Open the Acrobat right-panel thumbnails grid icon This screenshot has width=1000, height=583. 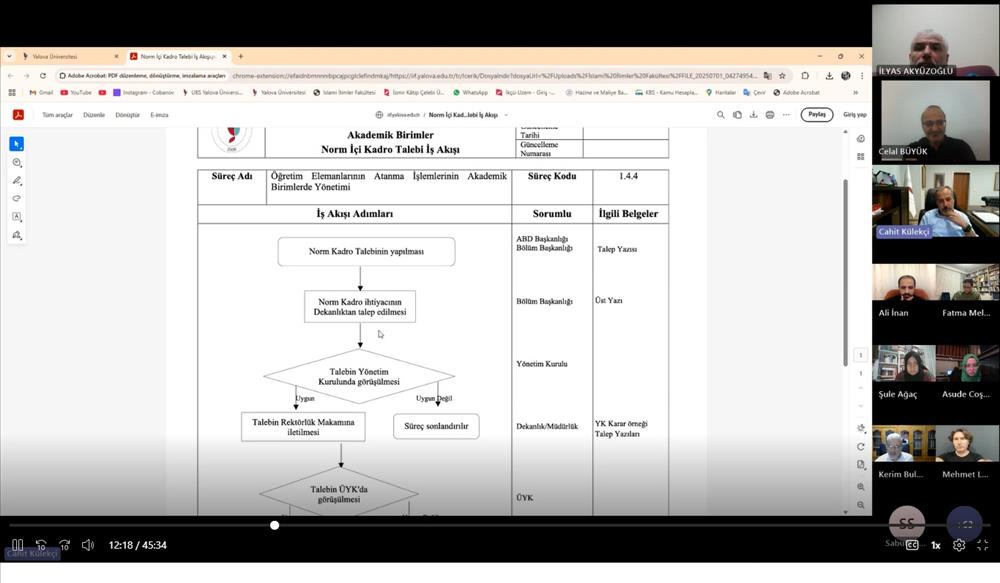click(x=860, y=156)
